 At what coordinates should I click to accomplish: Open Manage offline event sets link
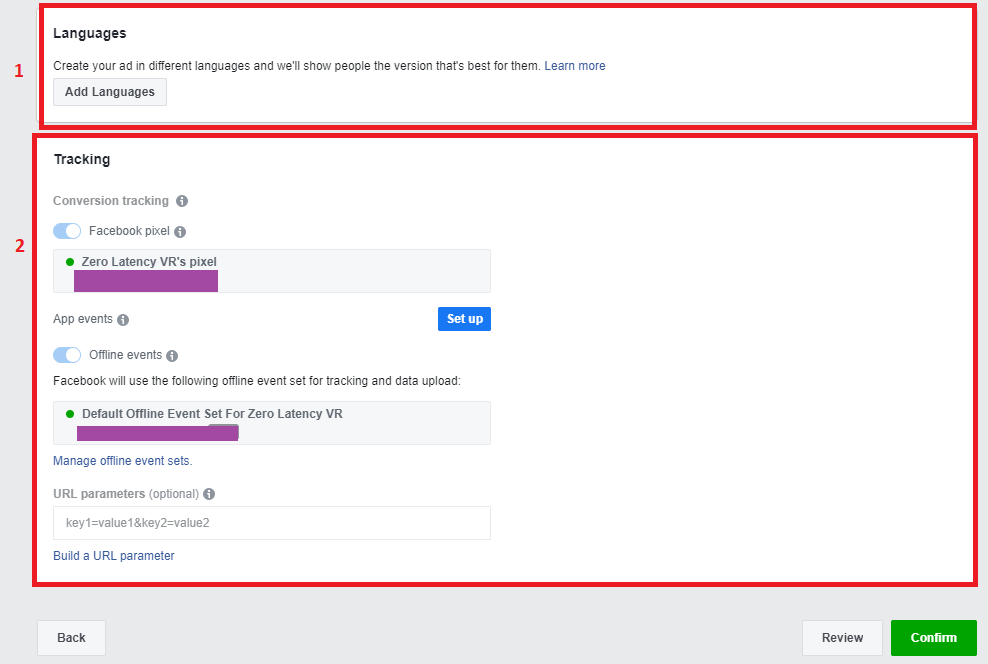[x=123, y=461]
